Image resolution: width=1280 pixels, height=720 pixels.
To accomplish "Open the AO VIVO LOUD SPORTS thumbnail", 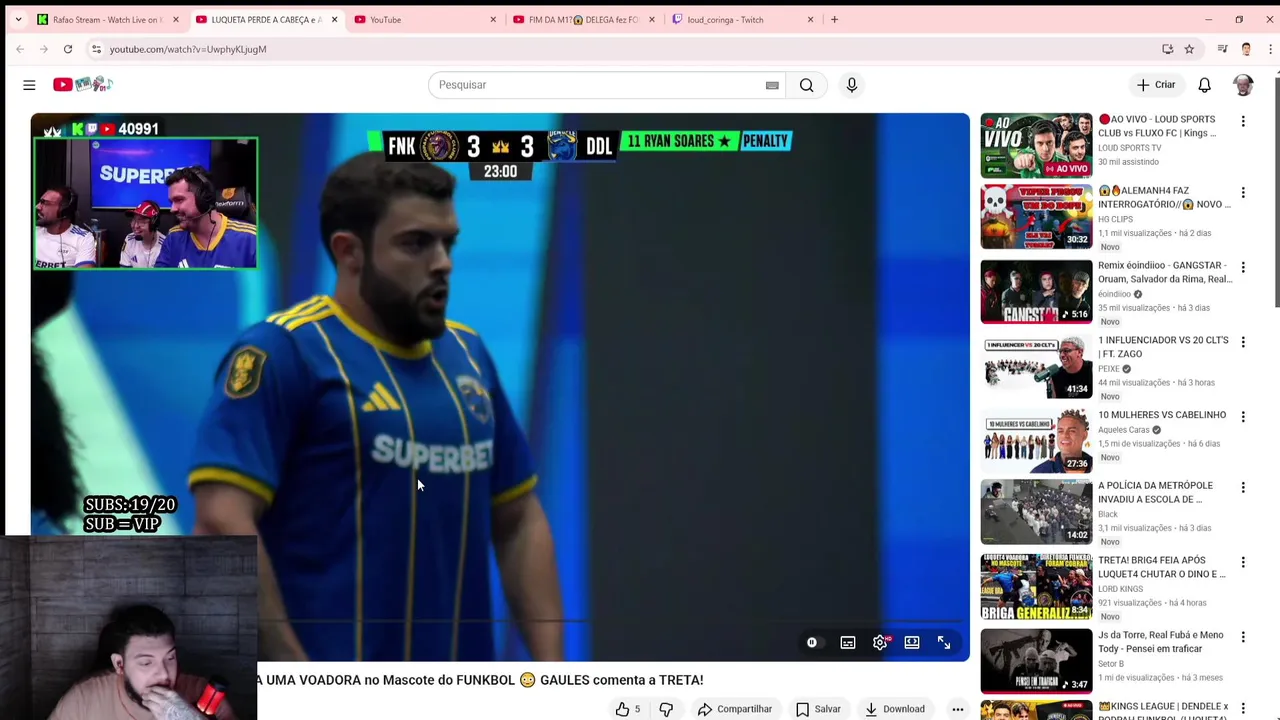I will coord(1036,145).
